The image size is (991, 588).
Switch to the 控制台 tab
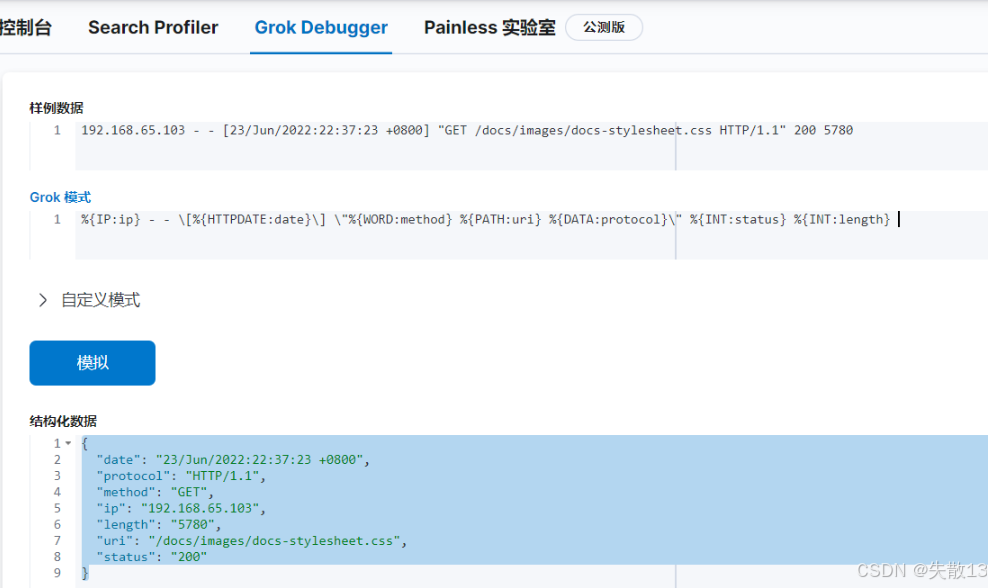25,27
